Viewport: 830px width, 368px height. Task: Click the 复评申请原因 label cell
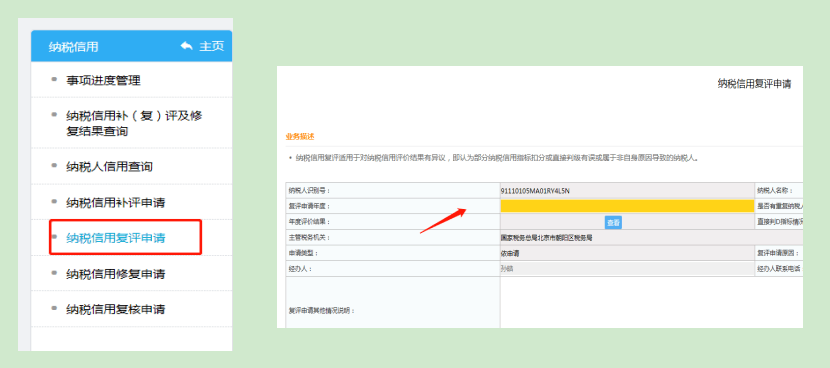779,254
